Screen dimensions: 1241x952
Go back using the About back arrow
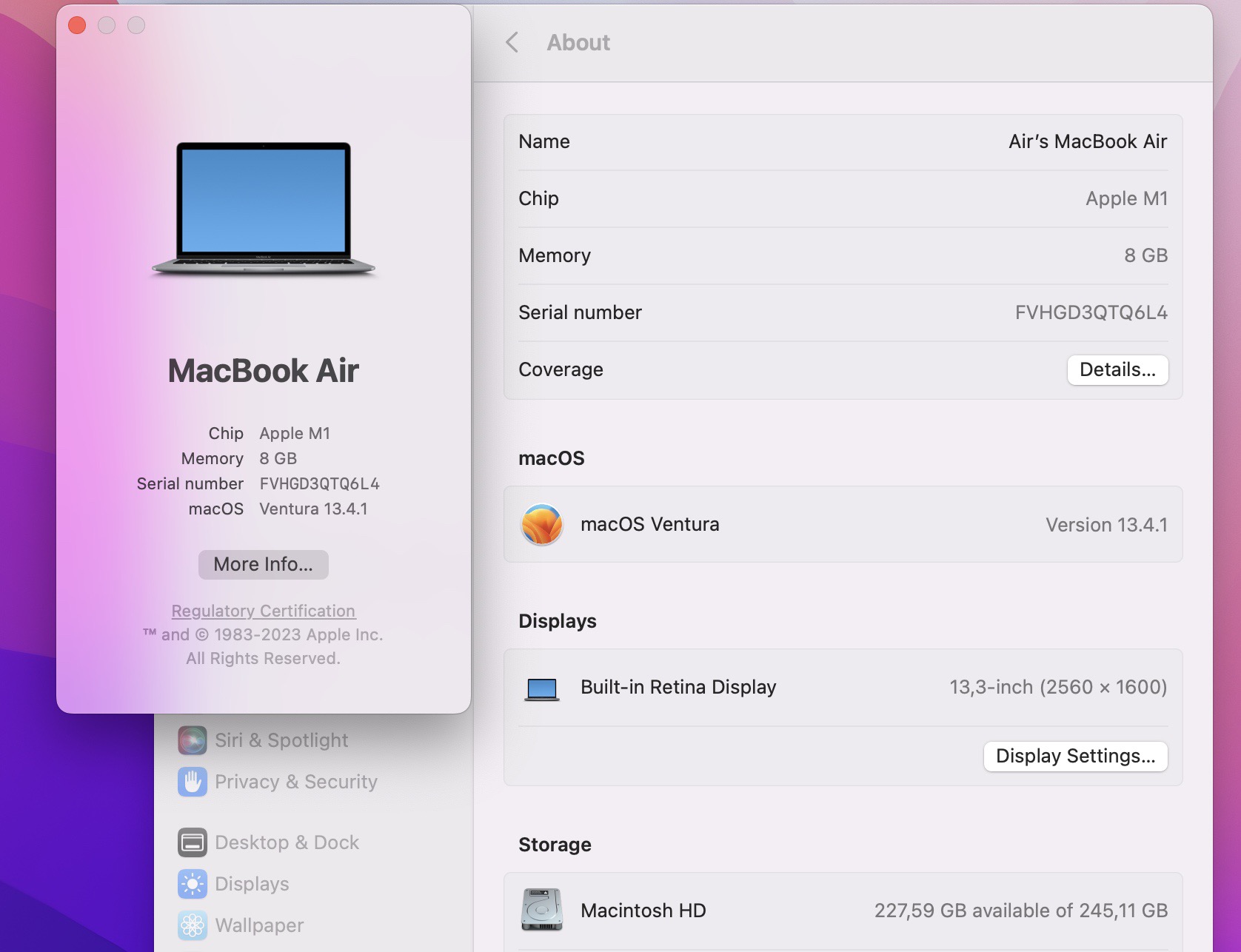pyautogui.click(x=512, y=42)
